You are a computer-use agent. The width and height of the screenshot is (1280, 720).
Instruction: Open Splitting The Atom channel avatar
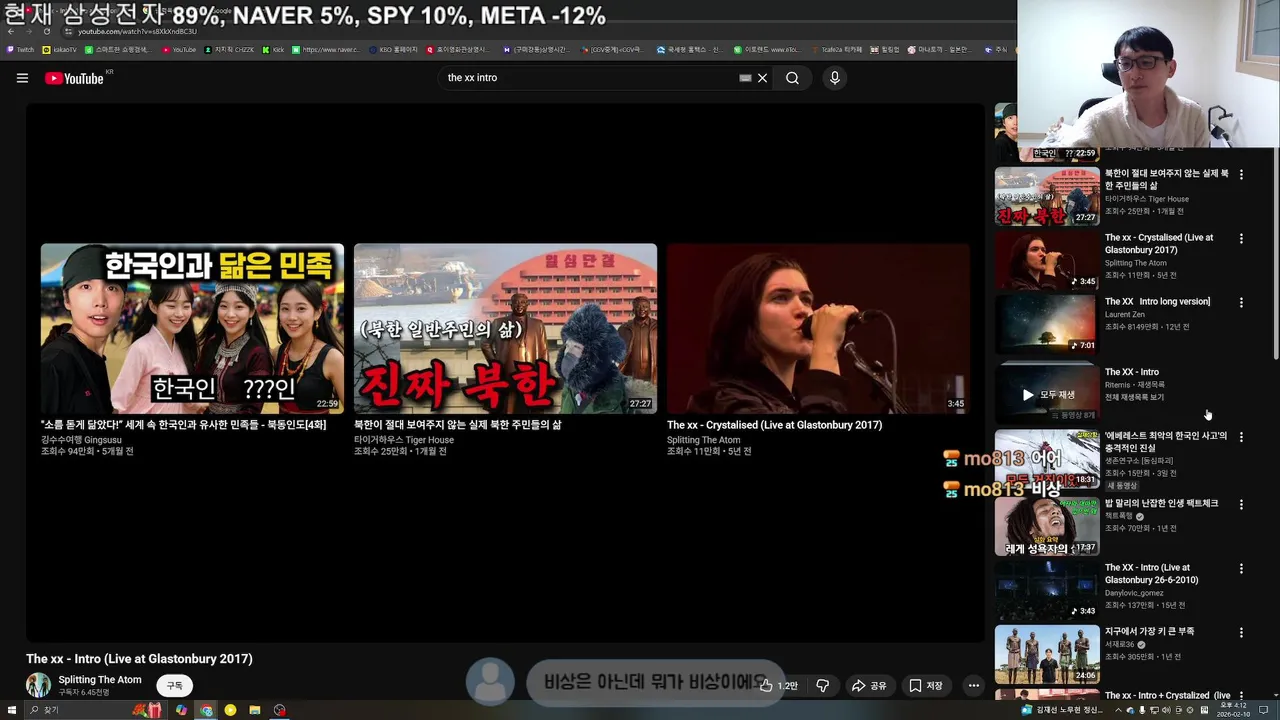click(x=38, y=685)
